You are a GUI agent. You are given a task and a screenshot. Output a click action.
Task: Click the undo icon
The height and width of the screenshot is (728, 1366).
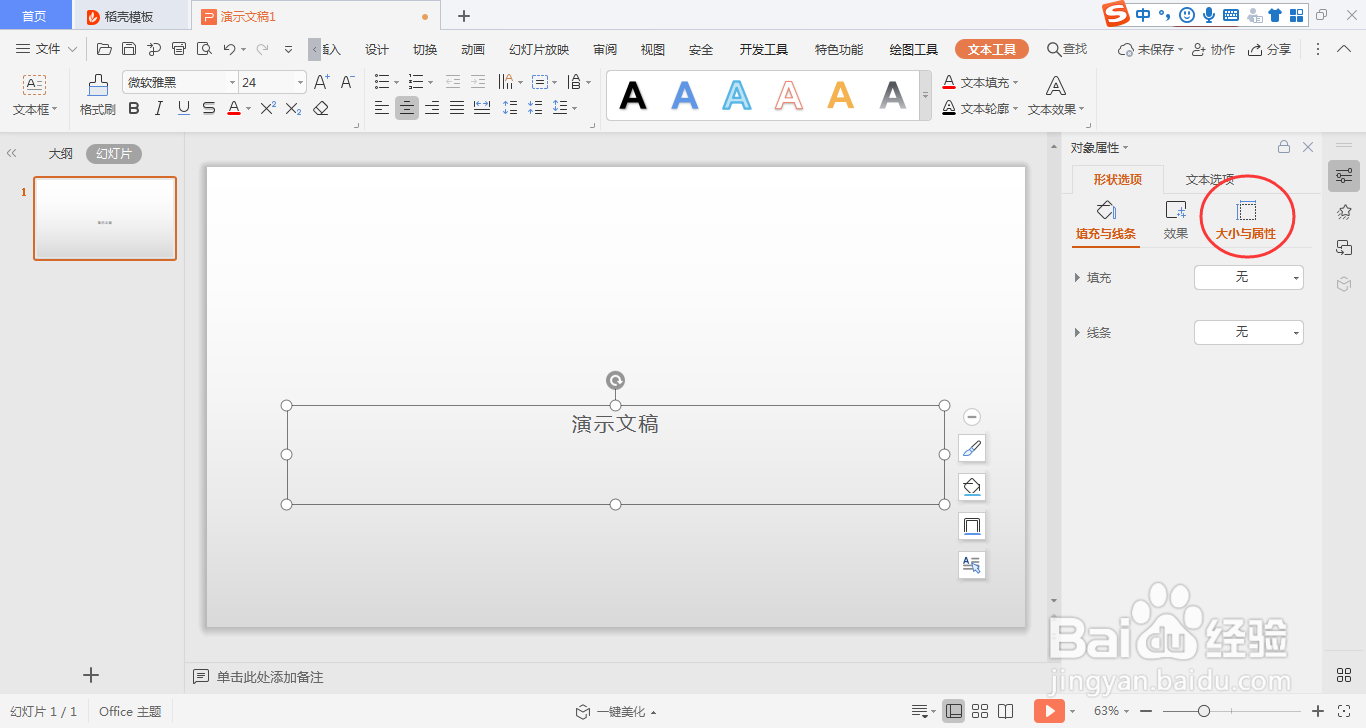pyautogui.click(x=230, y=49)
